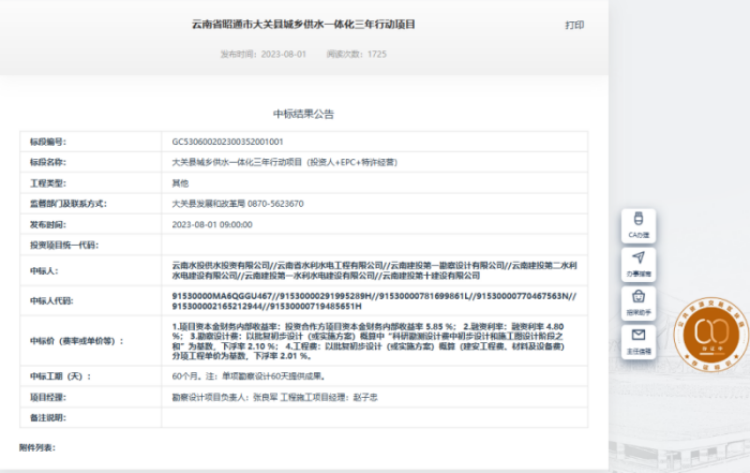This screenshot has height=473, width=750.
Task: Click the 附件列表 label
Action: [38, 447]
